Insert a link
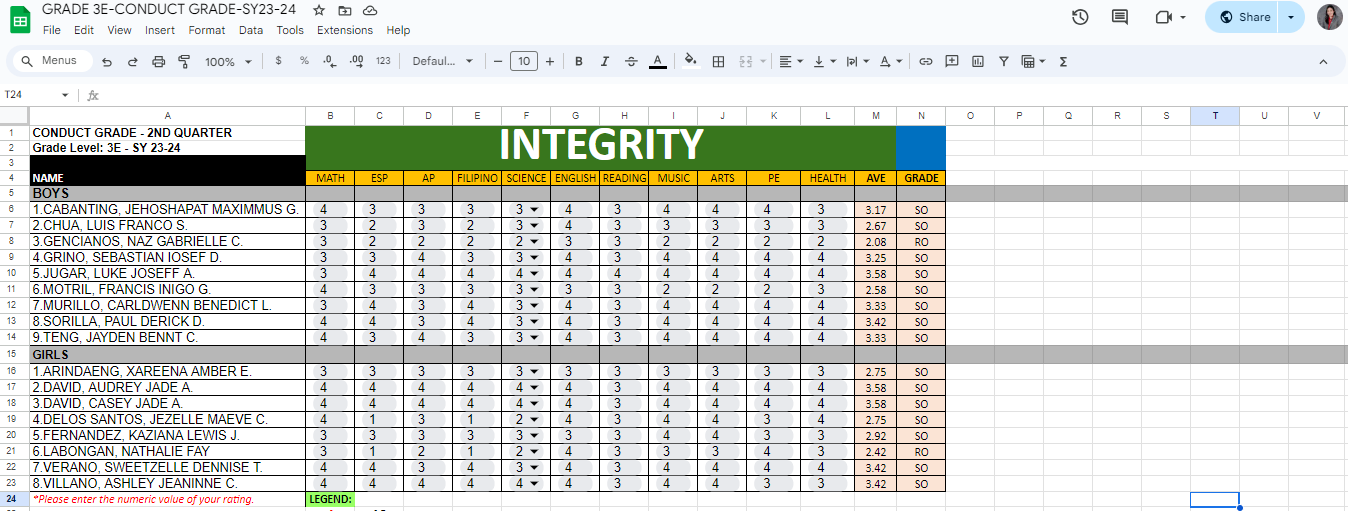1348x511 pixels. pos(926,62)
